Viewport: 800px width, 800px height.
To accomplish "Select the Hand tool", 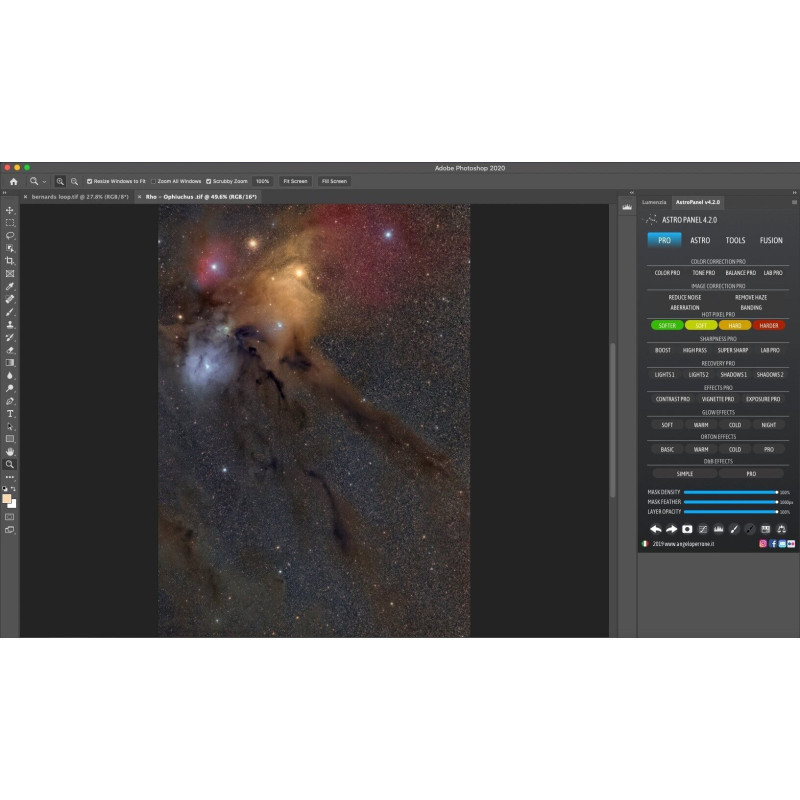I will click(10, 452).
